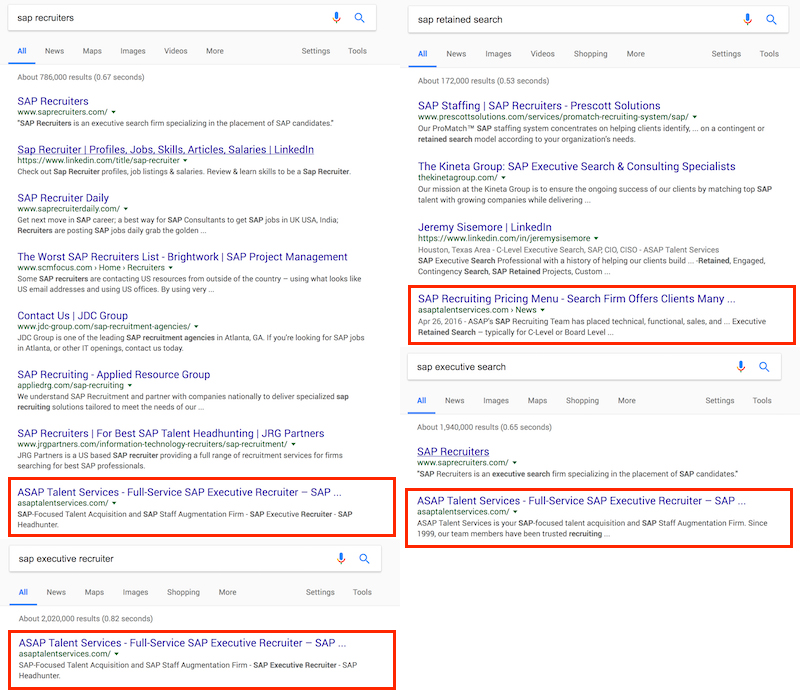800x700 pixels.
Task: Open dropdown arrow beside asaptalentservices.com under sap executive recruiter
Action: [x=117, y=654]
